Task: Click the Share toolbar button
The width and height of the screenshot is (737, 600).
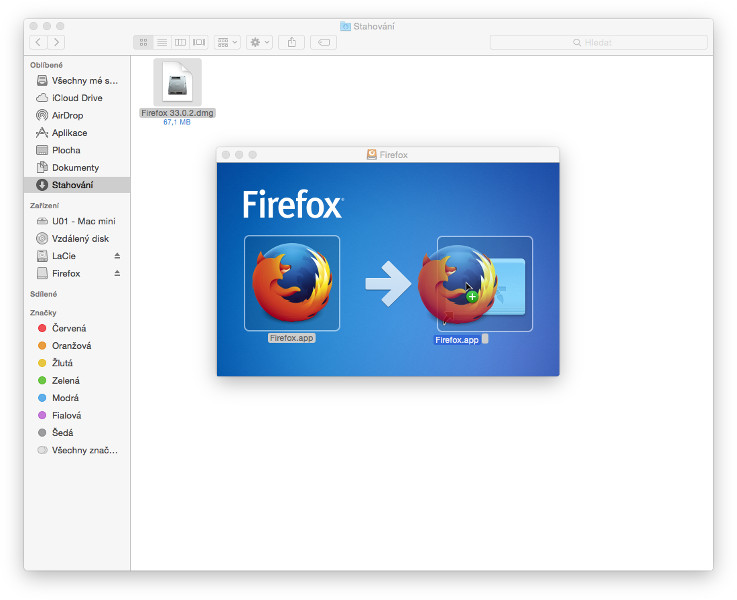Action: [x=291, y=42]
